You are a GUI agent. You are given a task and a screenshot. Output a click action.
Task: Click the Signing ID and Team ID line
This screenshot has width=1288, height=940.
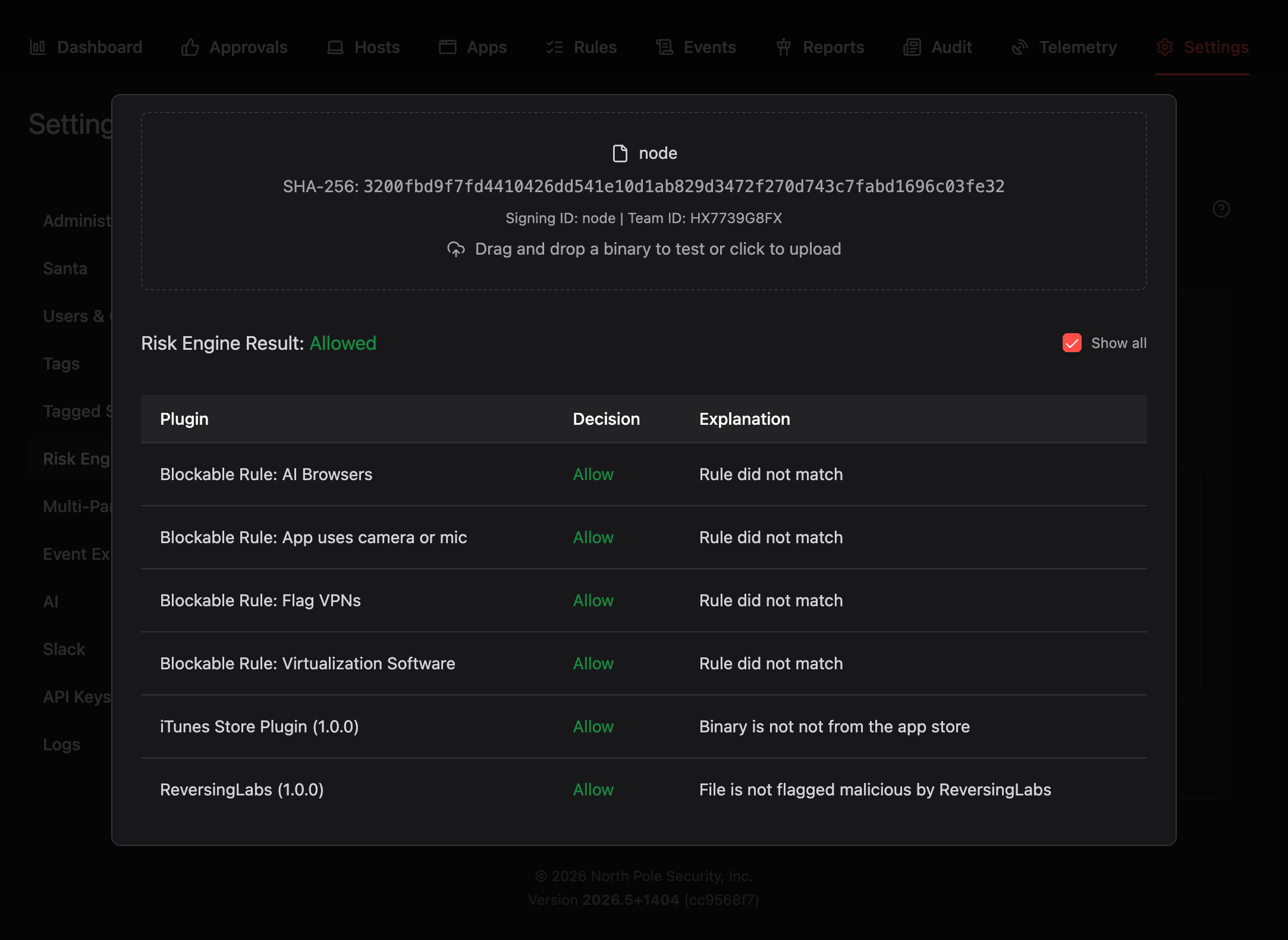pos(644,218)
